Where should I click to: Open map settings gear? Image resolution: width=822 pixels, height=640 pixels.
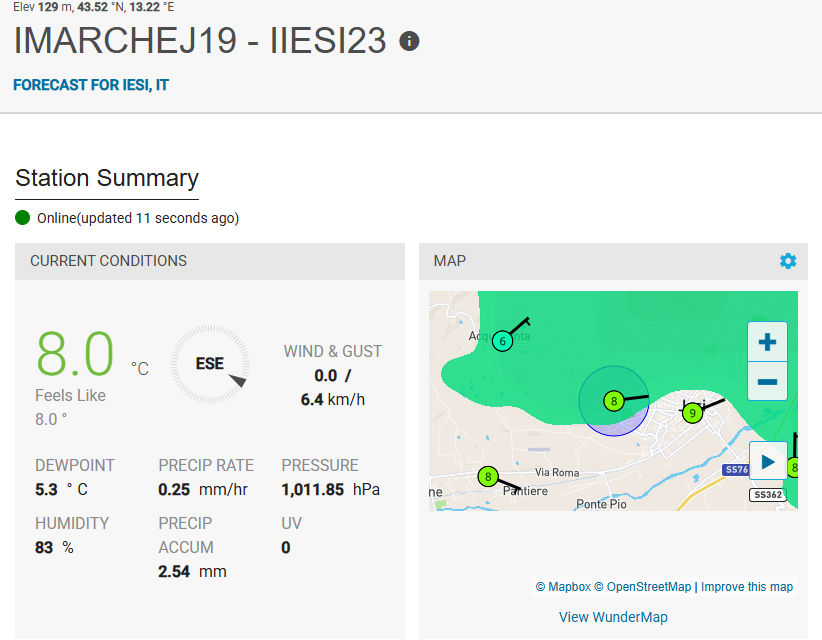coord(788,261)
